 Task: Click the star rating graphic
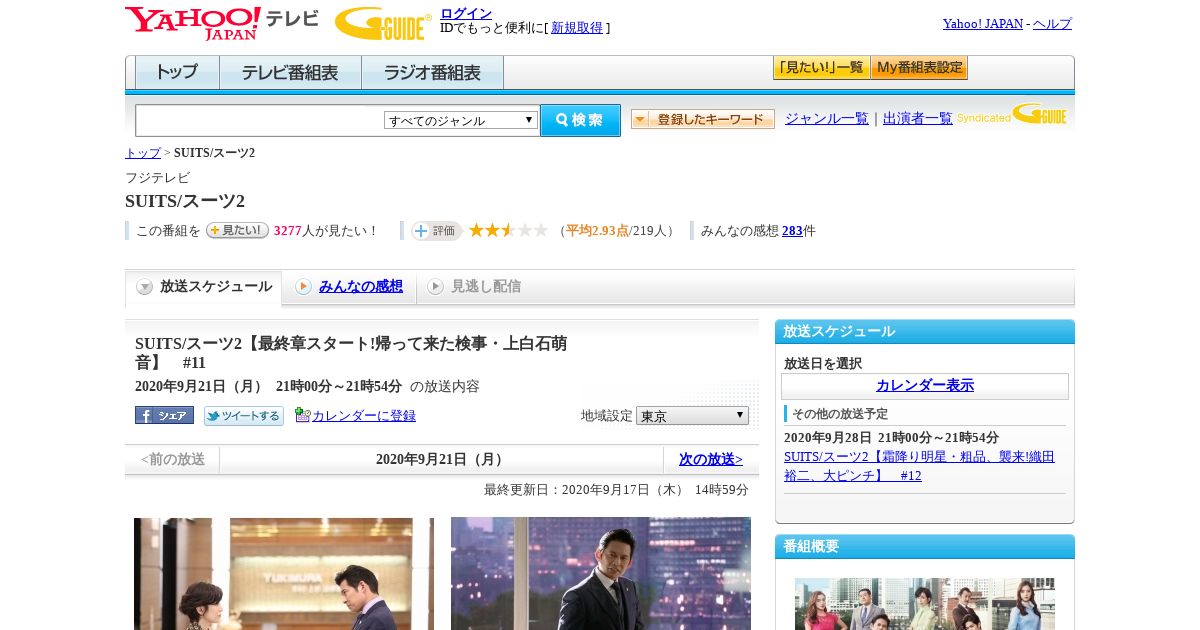[x=508, y=231]
